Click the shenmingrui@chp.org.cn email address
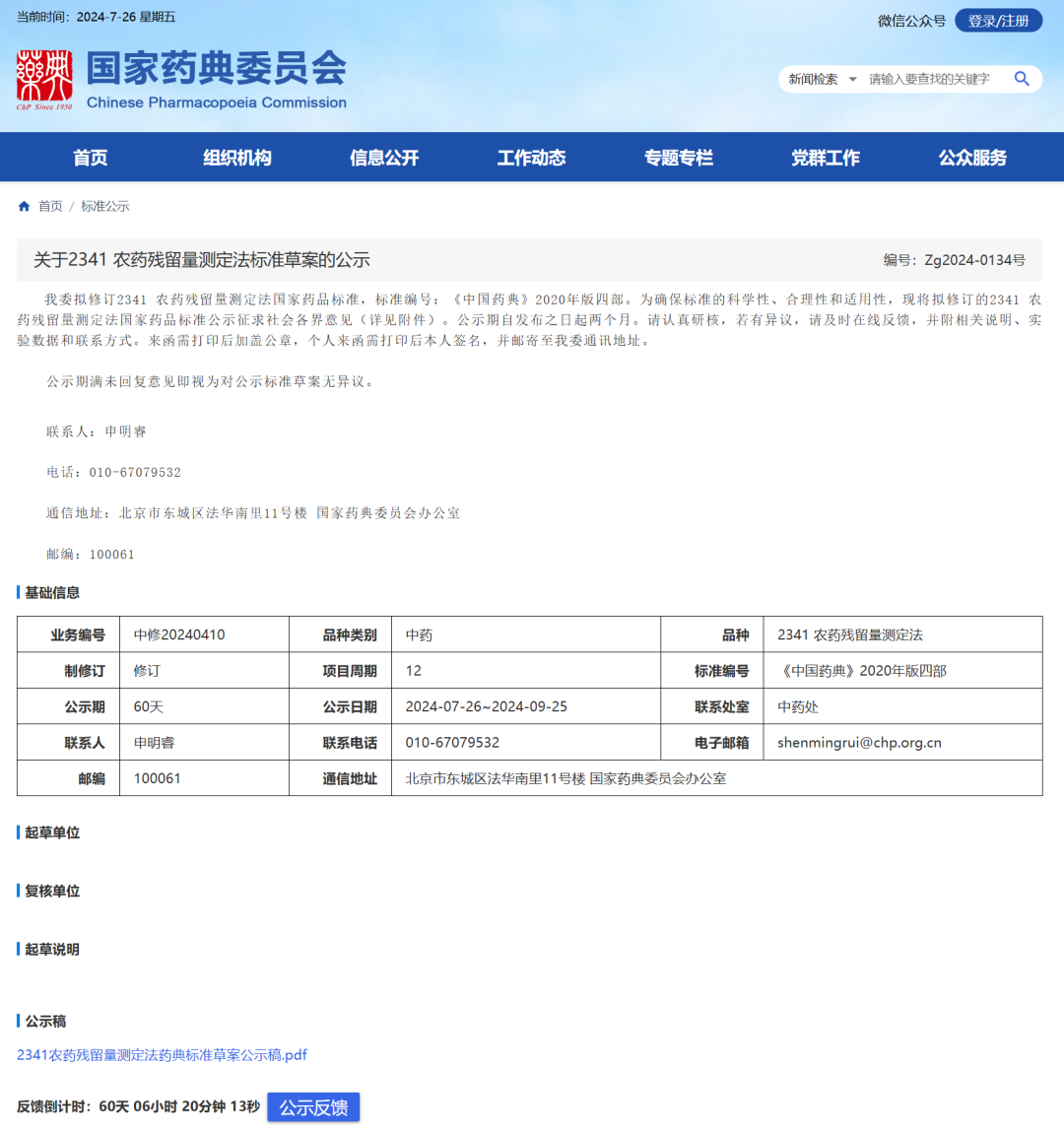The width and height of the screenshot is (1064, 1131). (860, 742)
